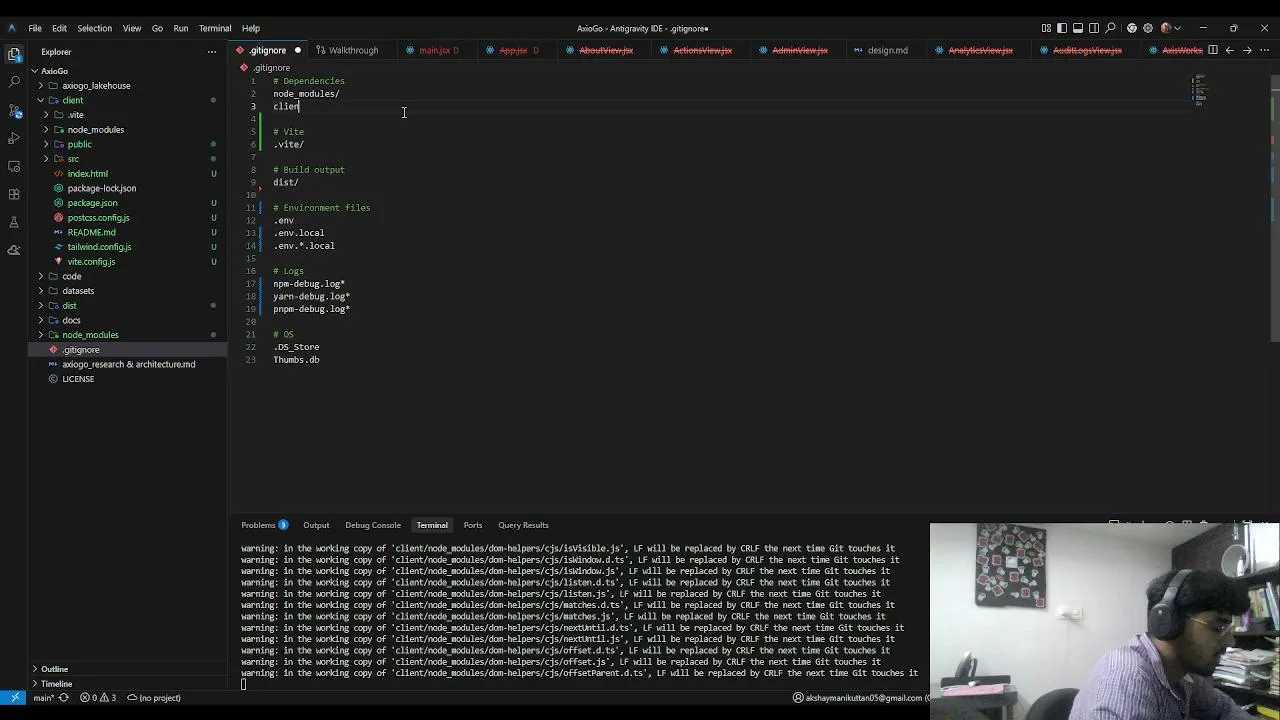
Task: Open the Extensions view in activity bar
Action: coord(14,193)
